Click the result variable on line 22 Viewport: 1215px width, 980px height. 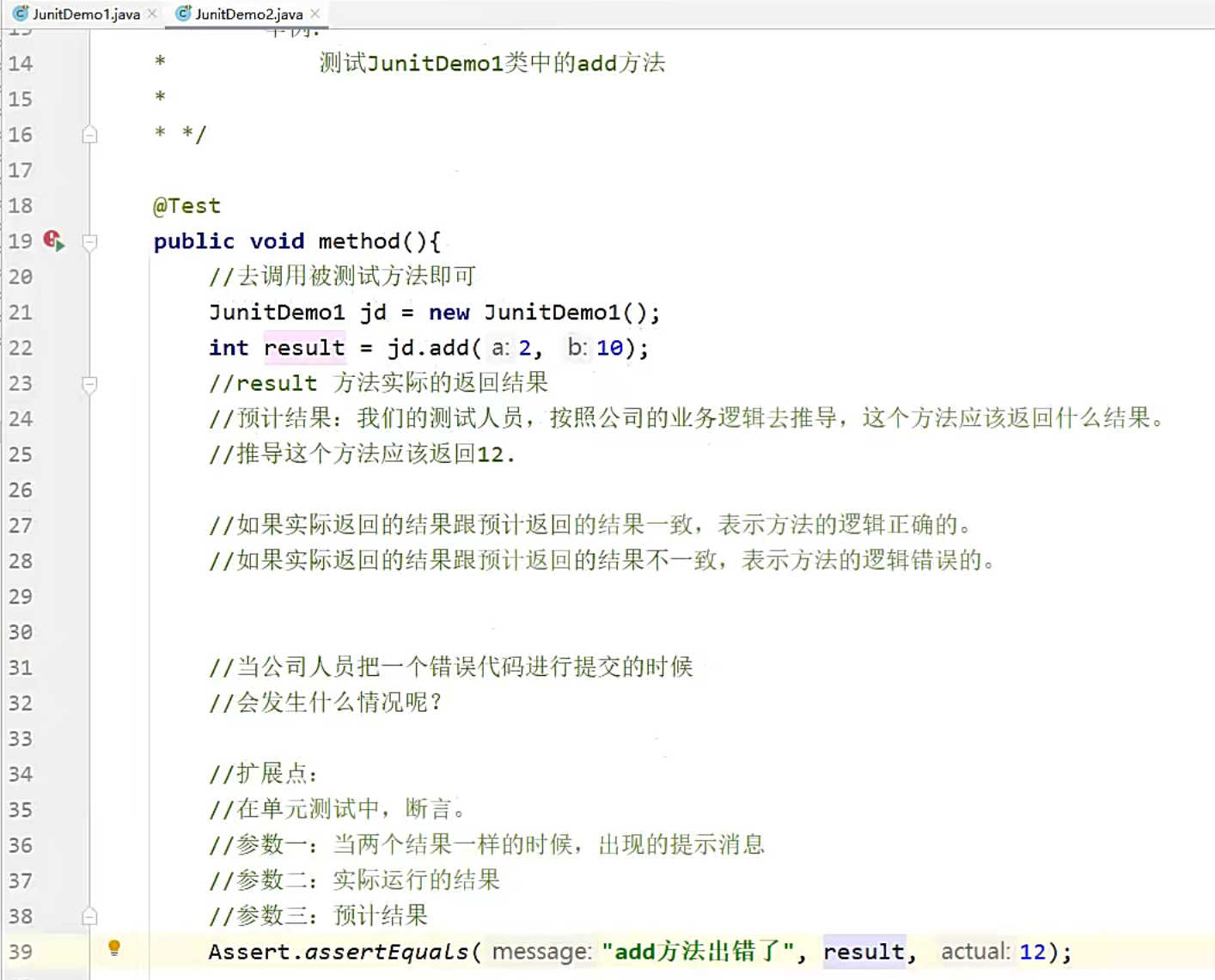point(304,348)
